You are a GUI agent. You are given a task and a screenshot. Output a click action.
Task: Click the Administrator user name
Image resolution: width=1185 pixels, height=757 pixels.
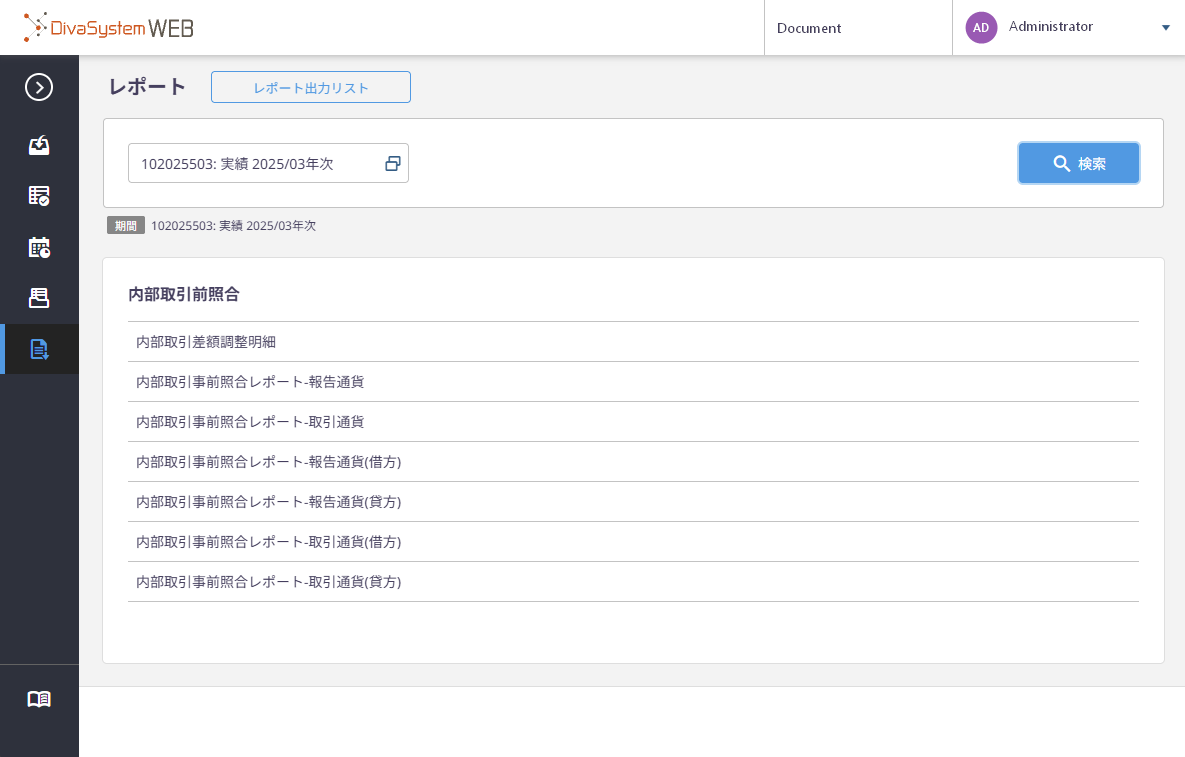(1050, 26)
